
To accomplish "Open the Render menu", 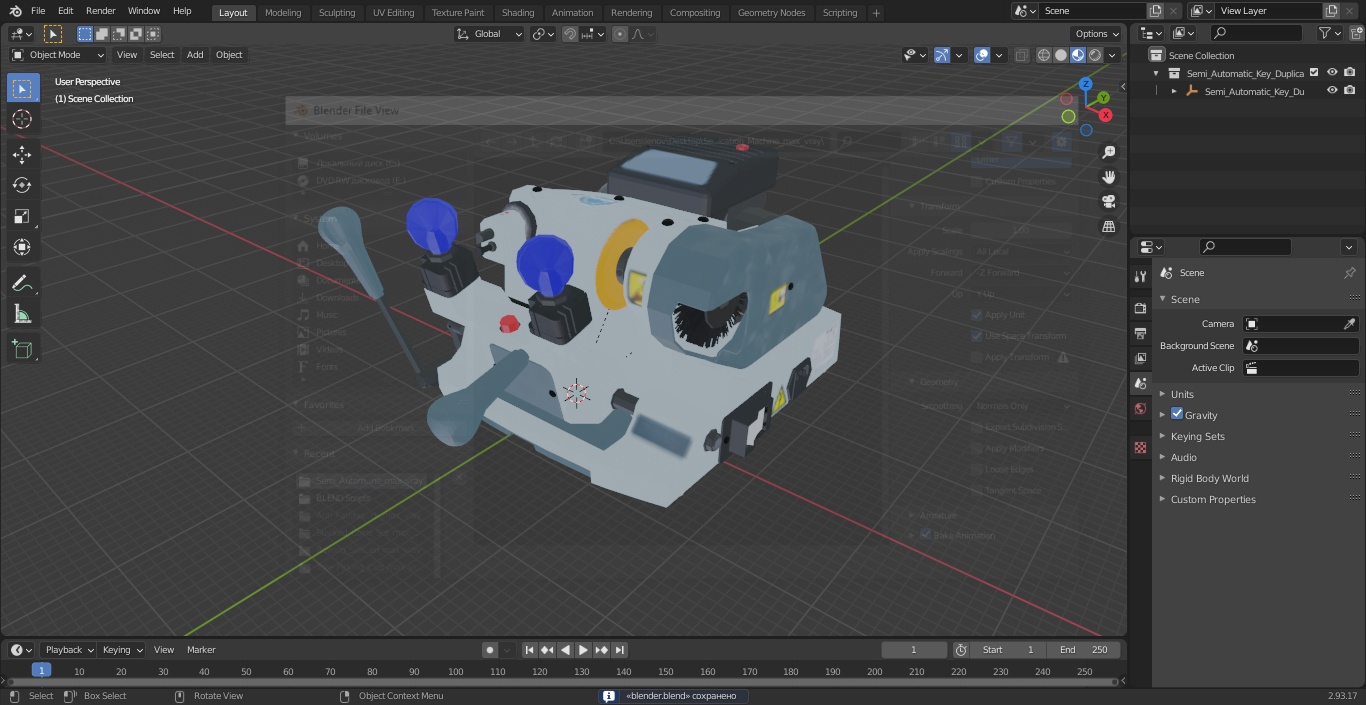I will tap(100, 11).
